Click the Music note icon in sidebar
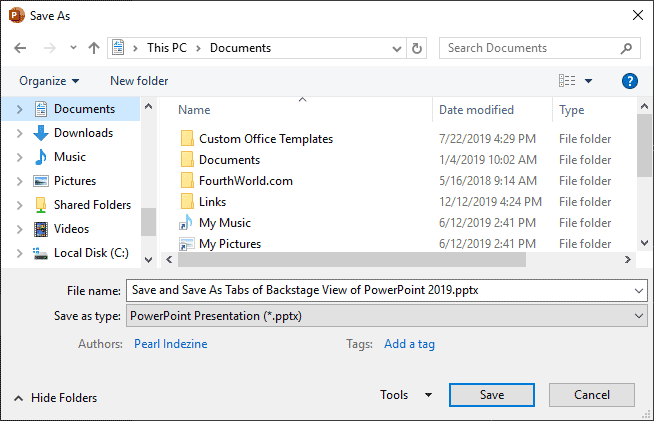The image size is (654, 421). 40,157
